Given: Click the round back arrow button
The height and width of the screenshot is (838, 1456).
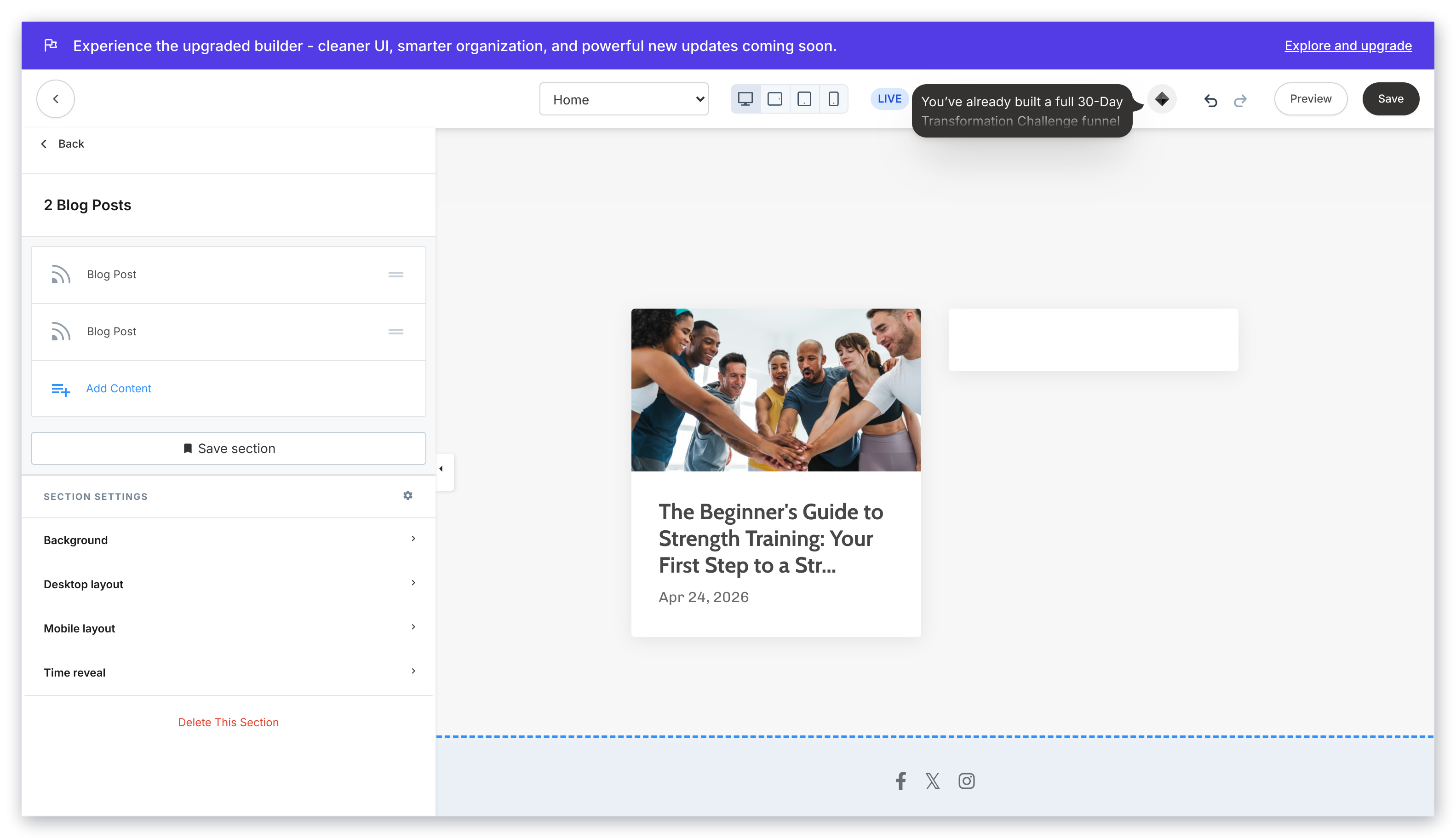Looking at the screenshot, I should point(55,99).
